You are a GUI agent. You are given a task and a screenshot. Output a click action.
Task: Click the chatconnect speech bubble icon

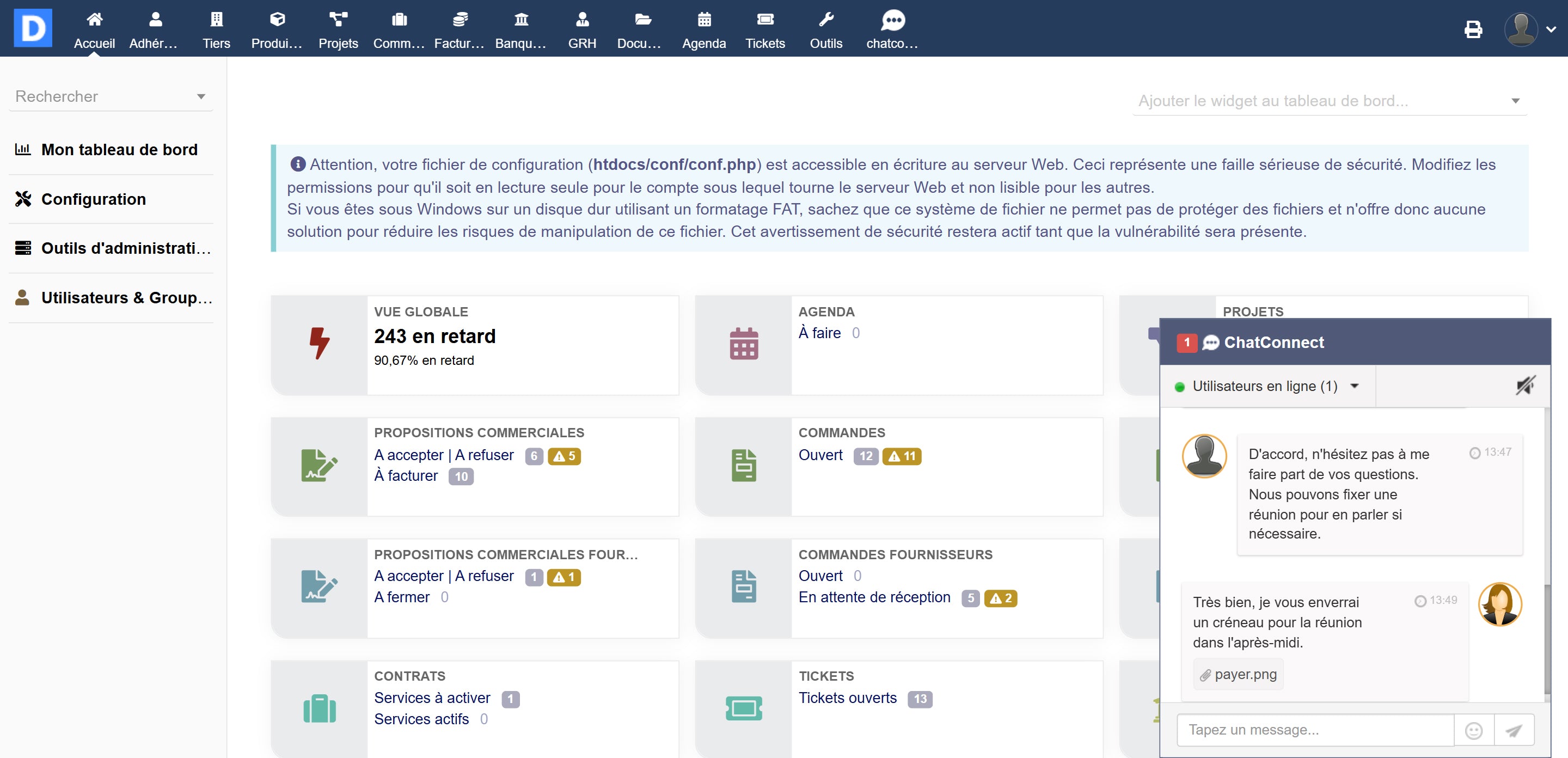tap(892, 21)
